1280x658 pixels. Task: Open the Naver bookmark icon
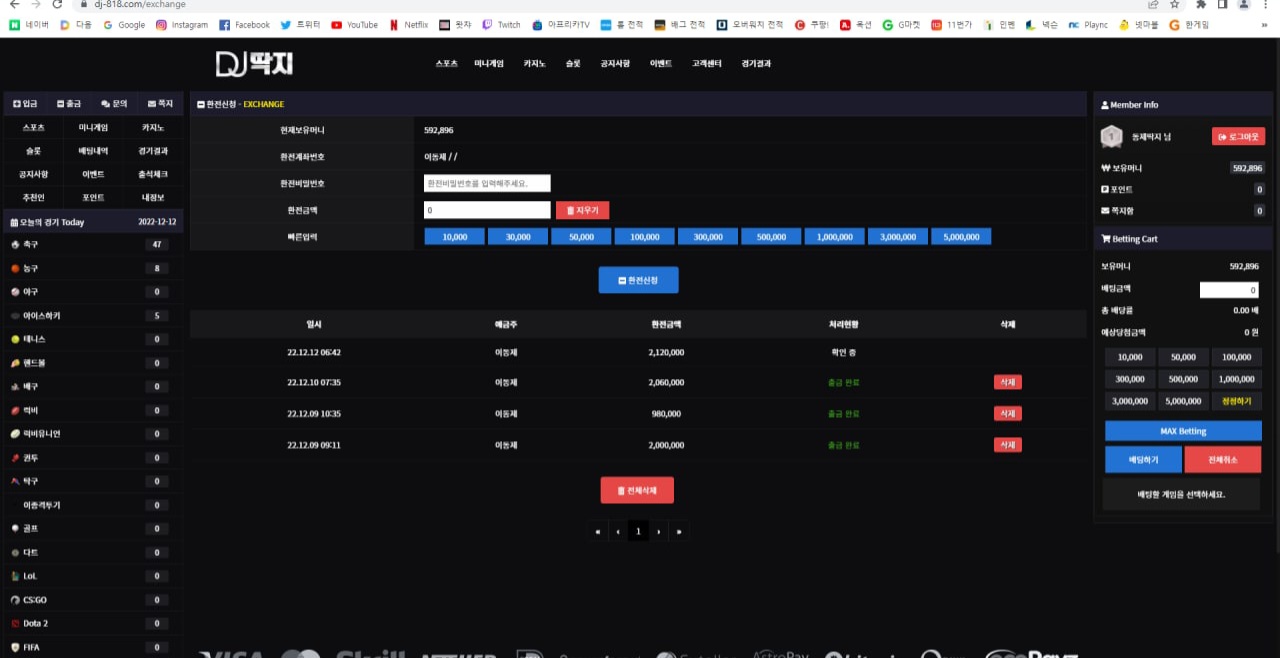coord(14,24)
